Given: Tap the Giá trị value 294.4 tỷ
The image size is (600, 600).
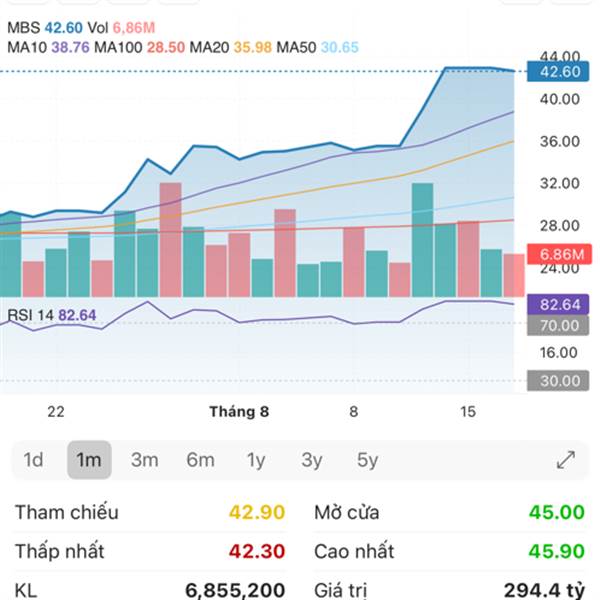Looking at the screenshot, I should click(545, 590).
